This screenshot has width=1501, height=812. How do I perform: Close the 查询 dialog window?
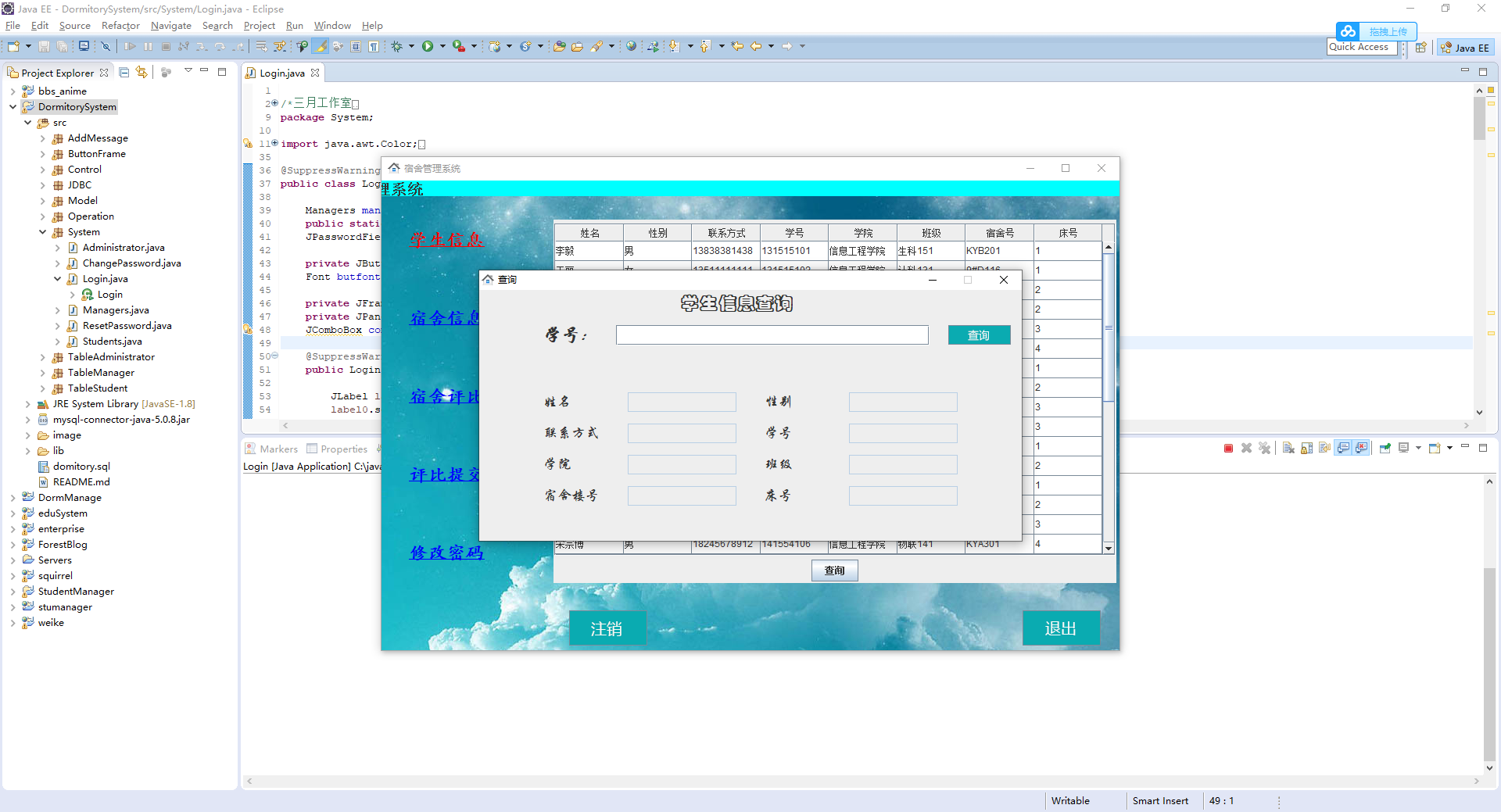click(1004, 280)
